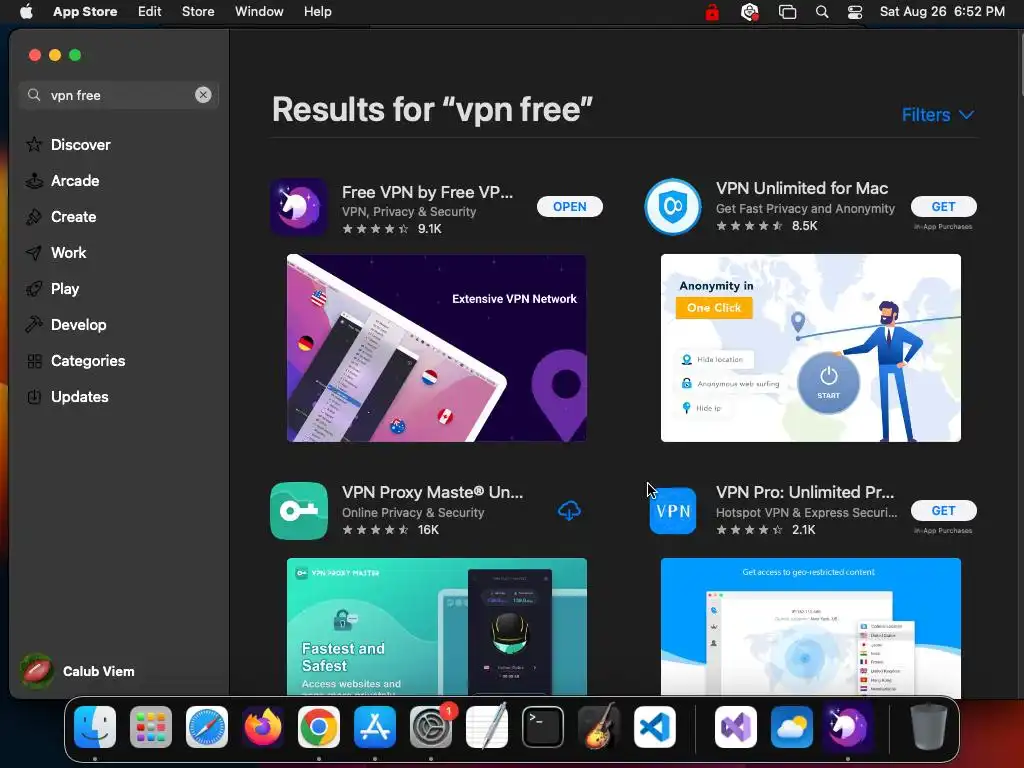
Task: Click the VPN Proxy Master key icon
Action: pyautogui.click(x=299, y=511)
